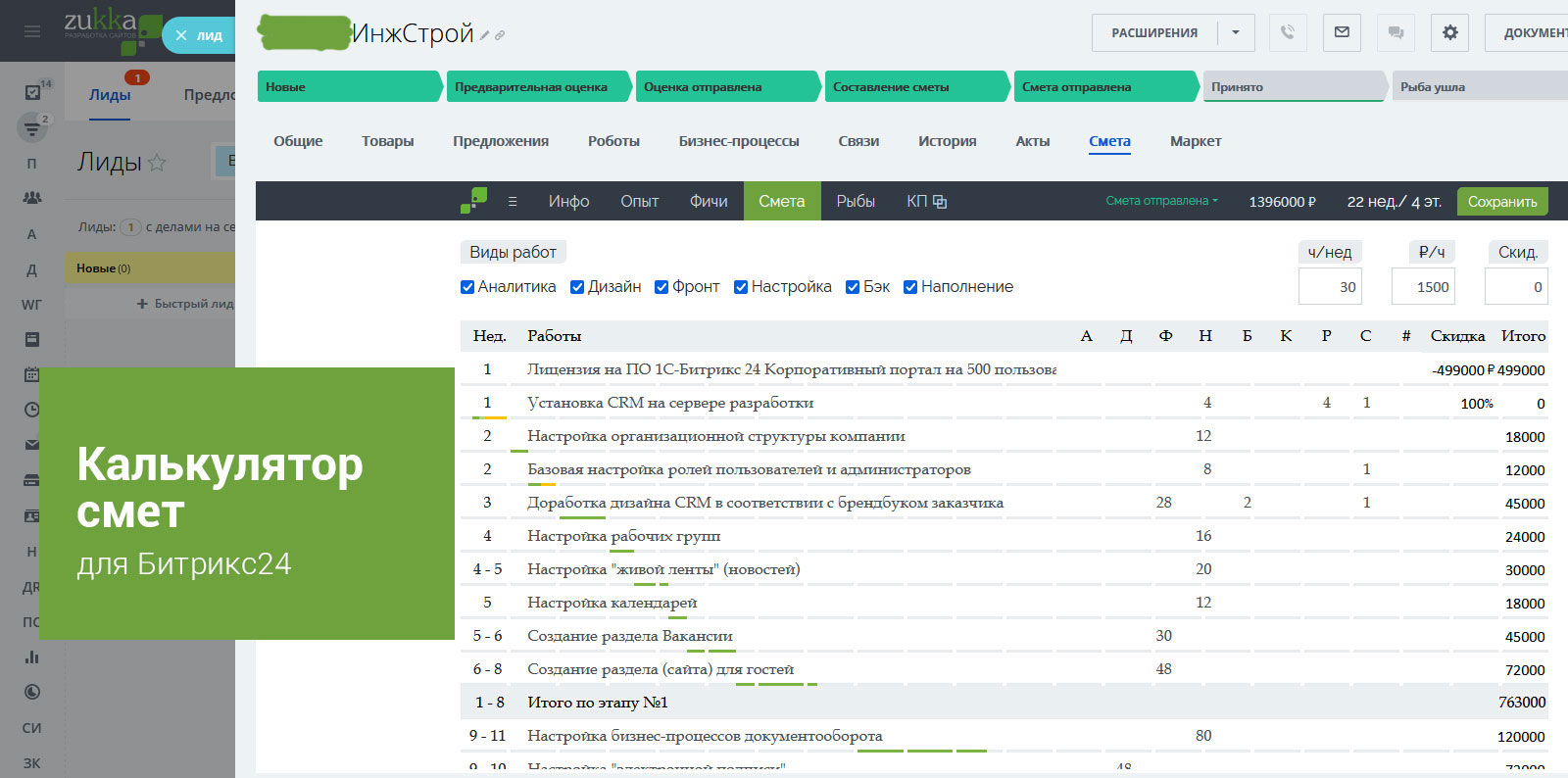Select the green Смета tab in the dark toolbar
Viewport: 1568px width, 778px height.
[782, 201]
